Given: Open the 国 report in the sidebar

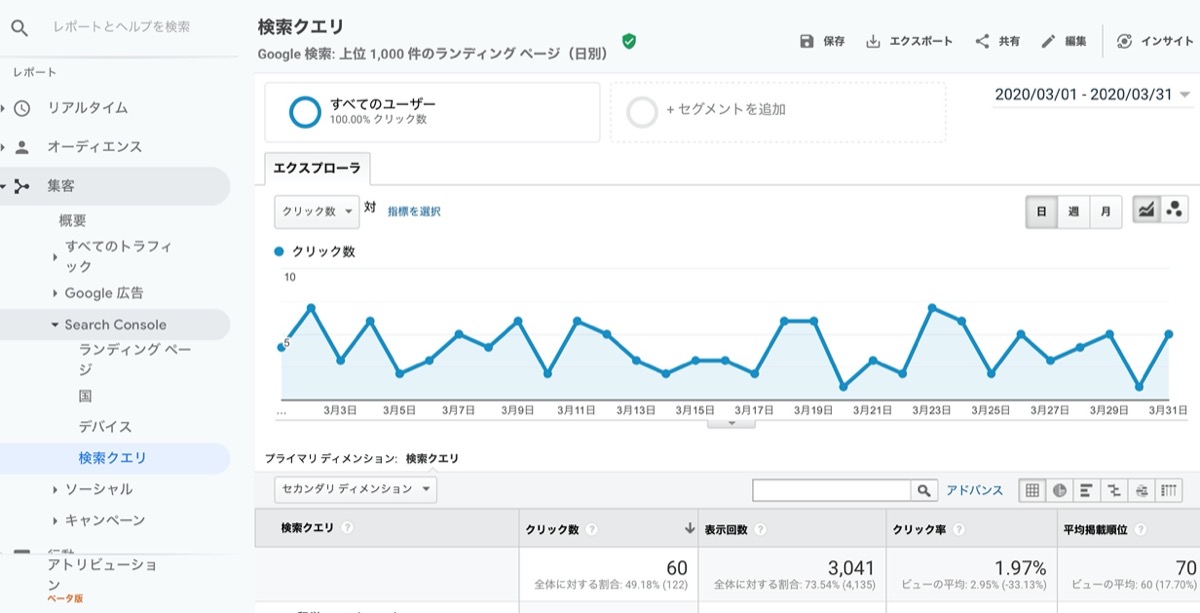Looking at the screenshot, I should click(86, 396).
